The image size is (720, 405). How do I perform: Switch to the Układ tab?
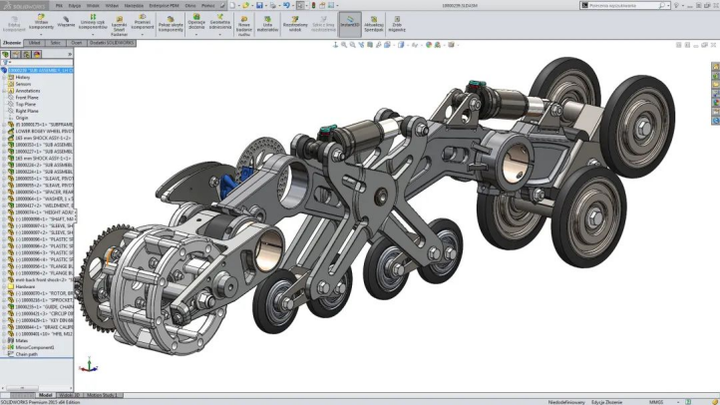pos(34,43)
